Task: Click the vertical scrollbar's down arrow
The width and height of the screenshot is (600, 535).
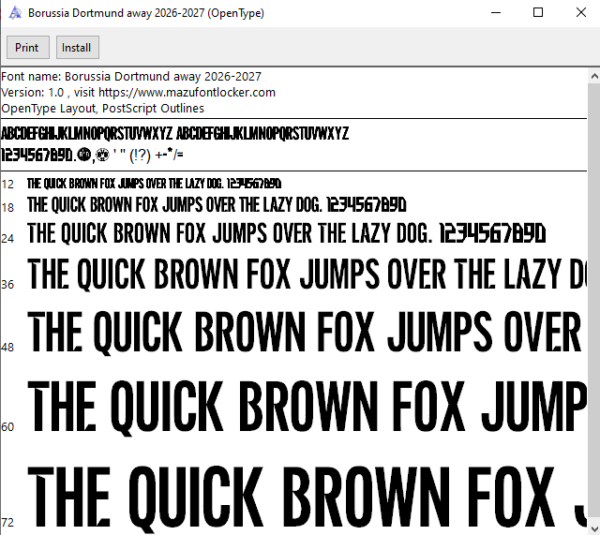Action: (x=594, y=528)
